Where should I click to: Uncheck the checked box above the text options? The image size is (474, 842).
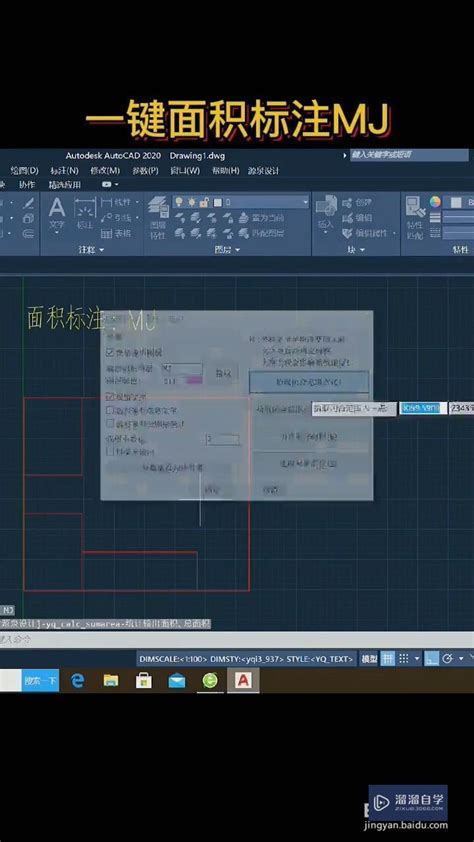click(111, 397)
